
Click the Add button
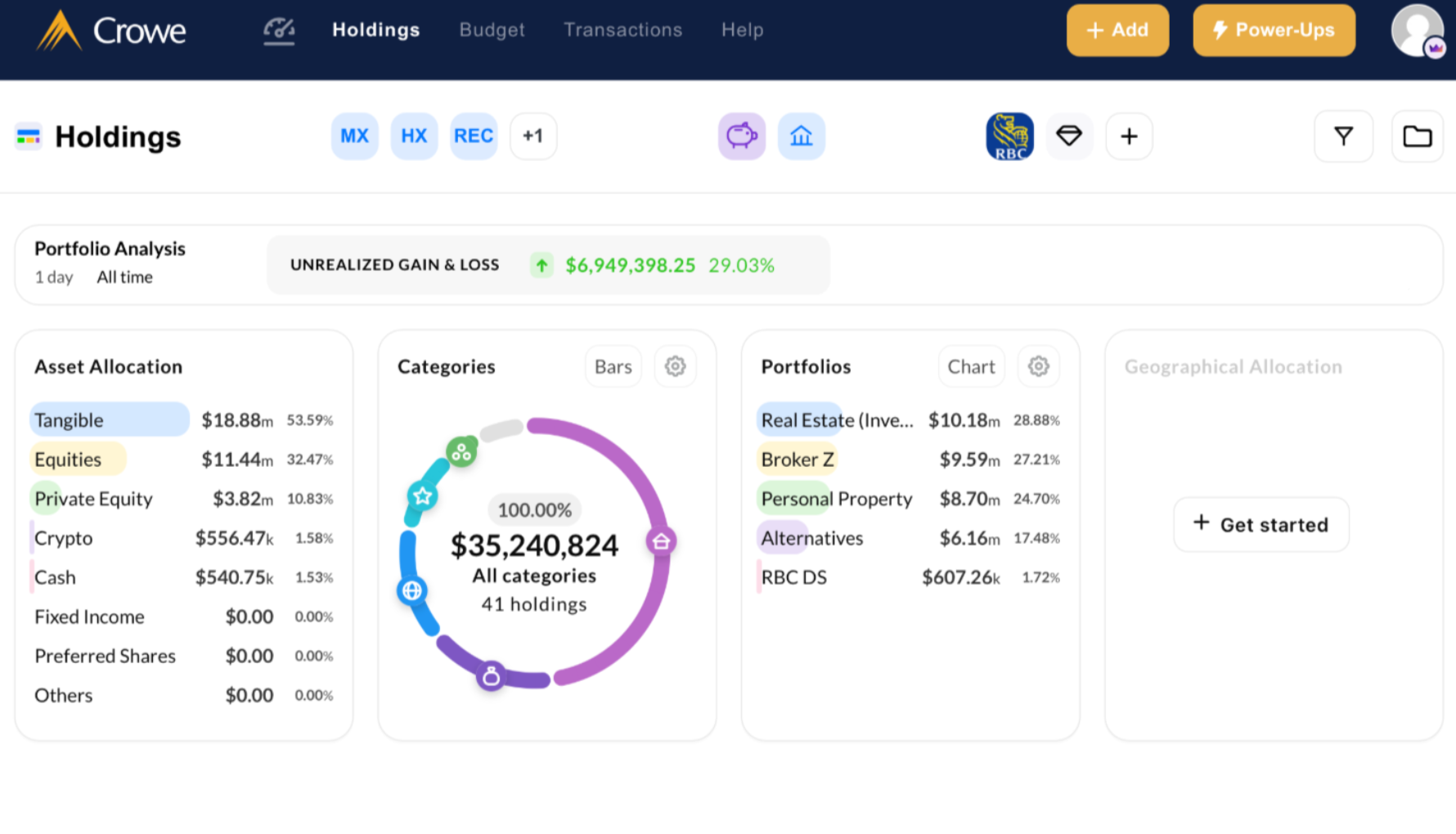click(x=1117, y=30)
